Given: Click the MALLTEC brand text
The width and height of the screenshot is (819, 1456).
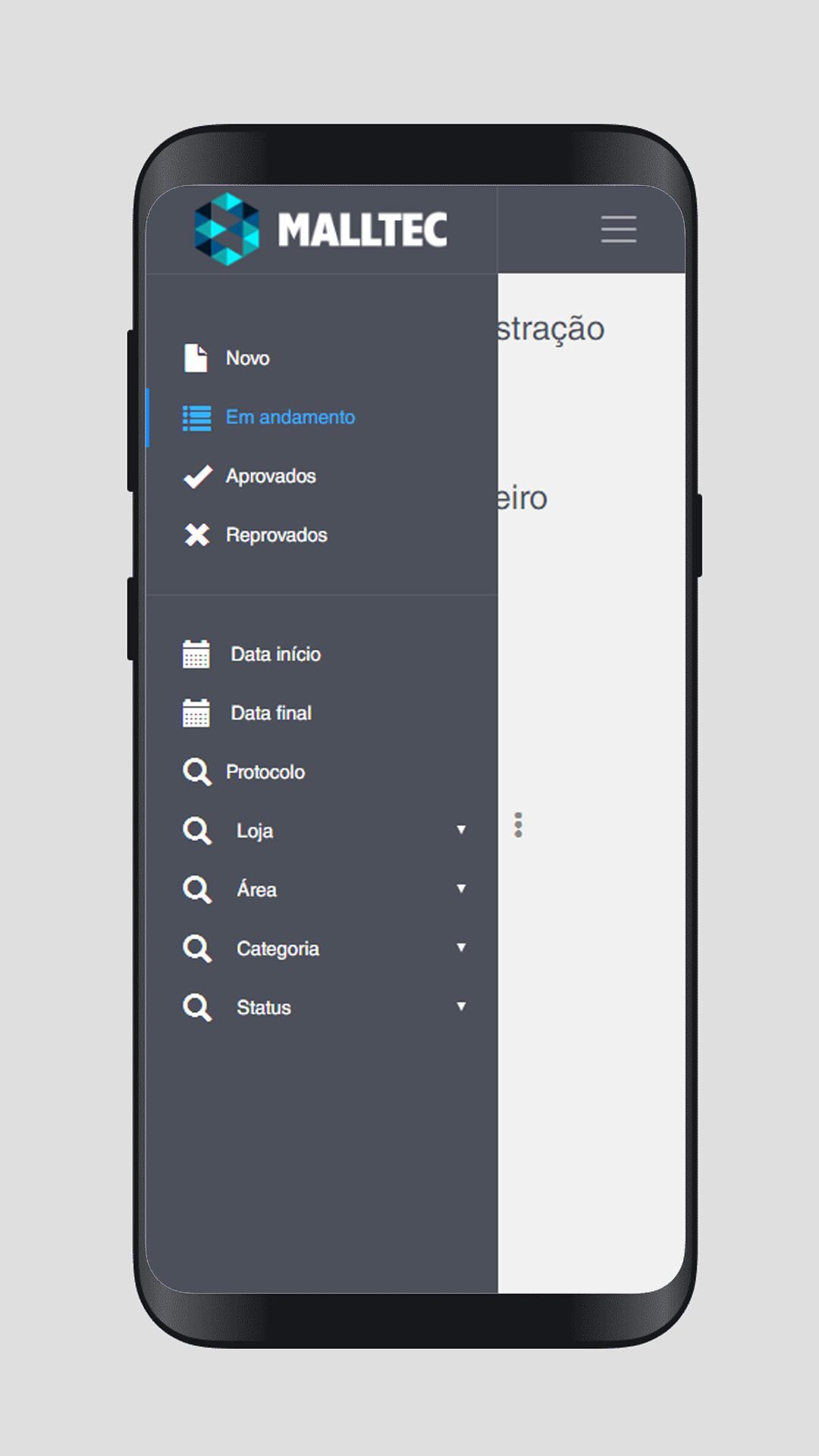Looking at the screenshot, I should coord(362,230).
